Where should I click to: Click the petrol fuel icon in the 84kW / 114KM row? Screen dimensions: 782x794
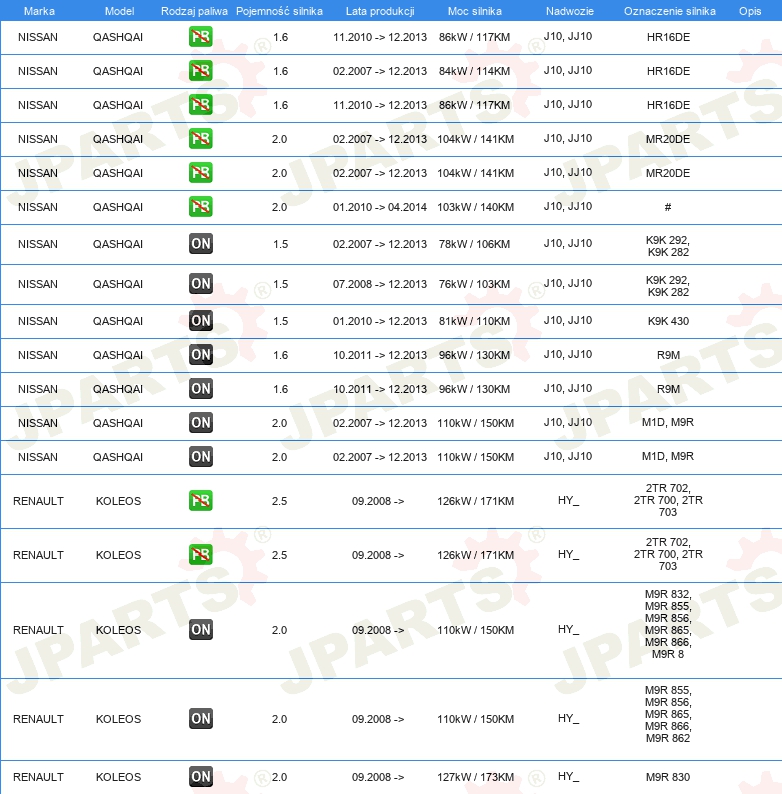[x=201, y=71]
